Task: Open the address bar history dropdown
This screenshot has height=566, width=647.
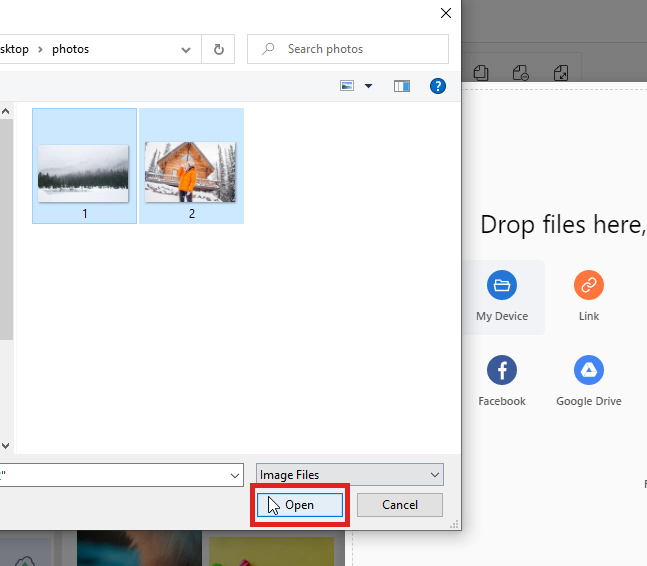Action: point(187,49)
